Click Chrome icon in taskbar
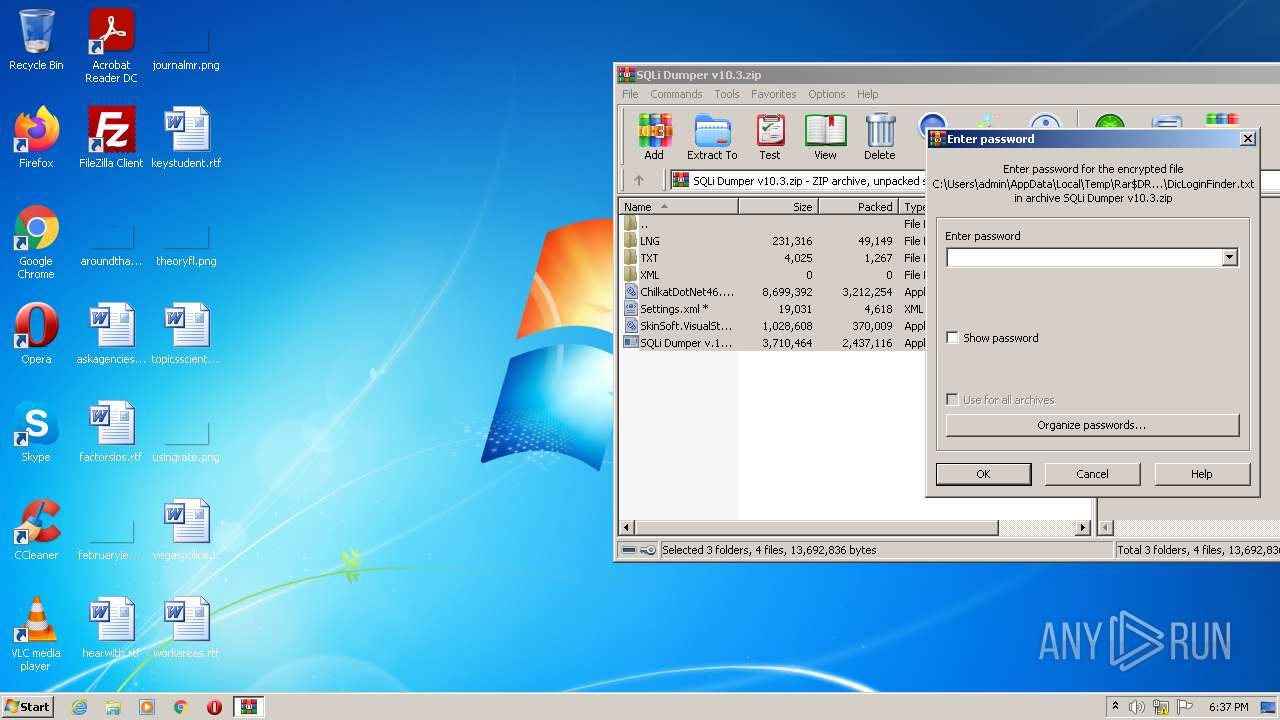Viewport: 1280px width, 720px height. (x=180, y=707)
